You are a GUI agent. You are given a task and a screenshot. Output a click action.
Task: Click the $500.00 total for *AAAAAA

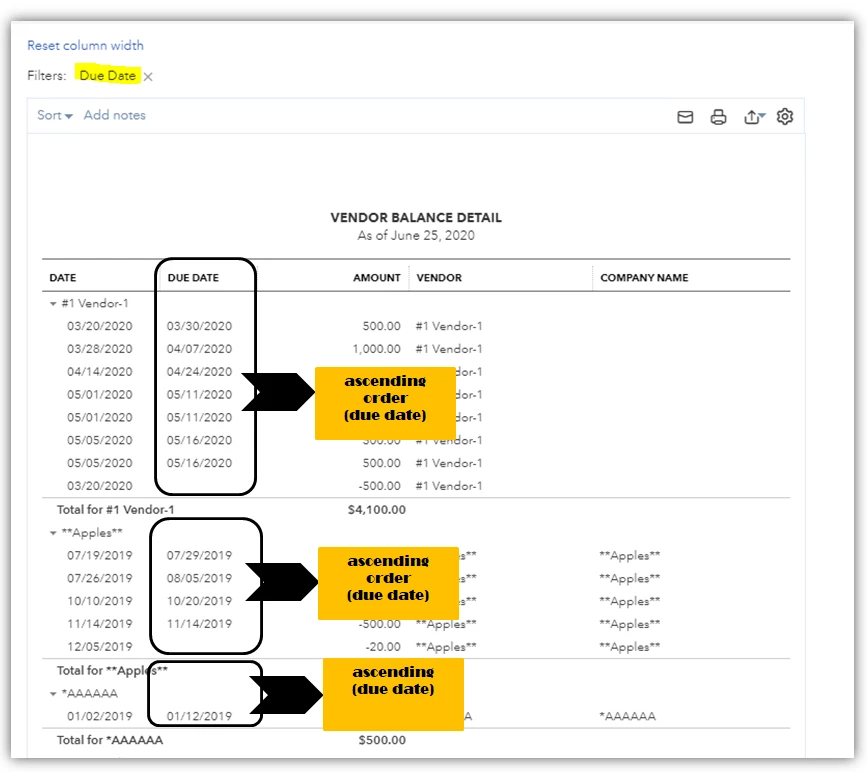click(382, 740)
